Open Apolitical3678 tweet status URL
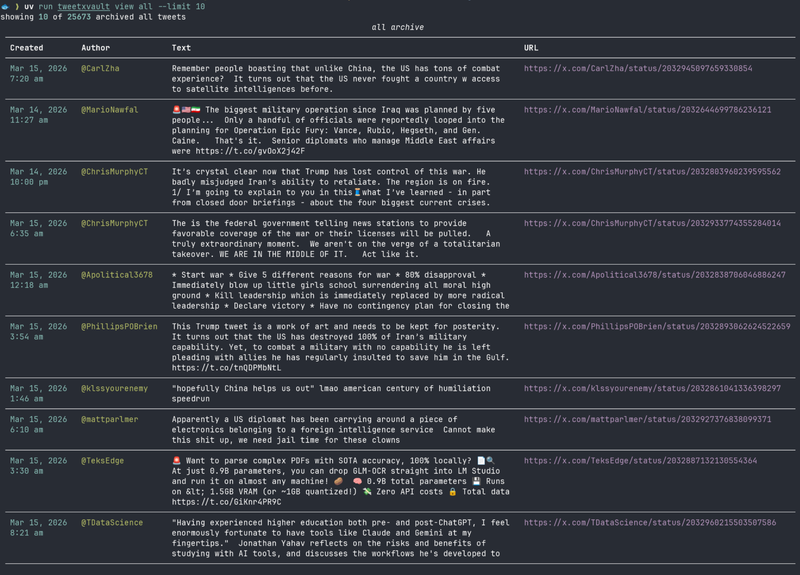The width and height of the screenshot is (800, 575). (655, 274)
